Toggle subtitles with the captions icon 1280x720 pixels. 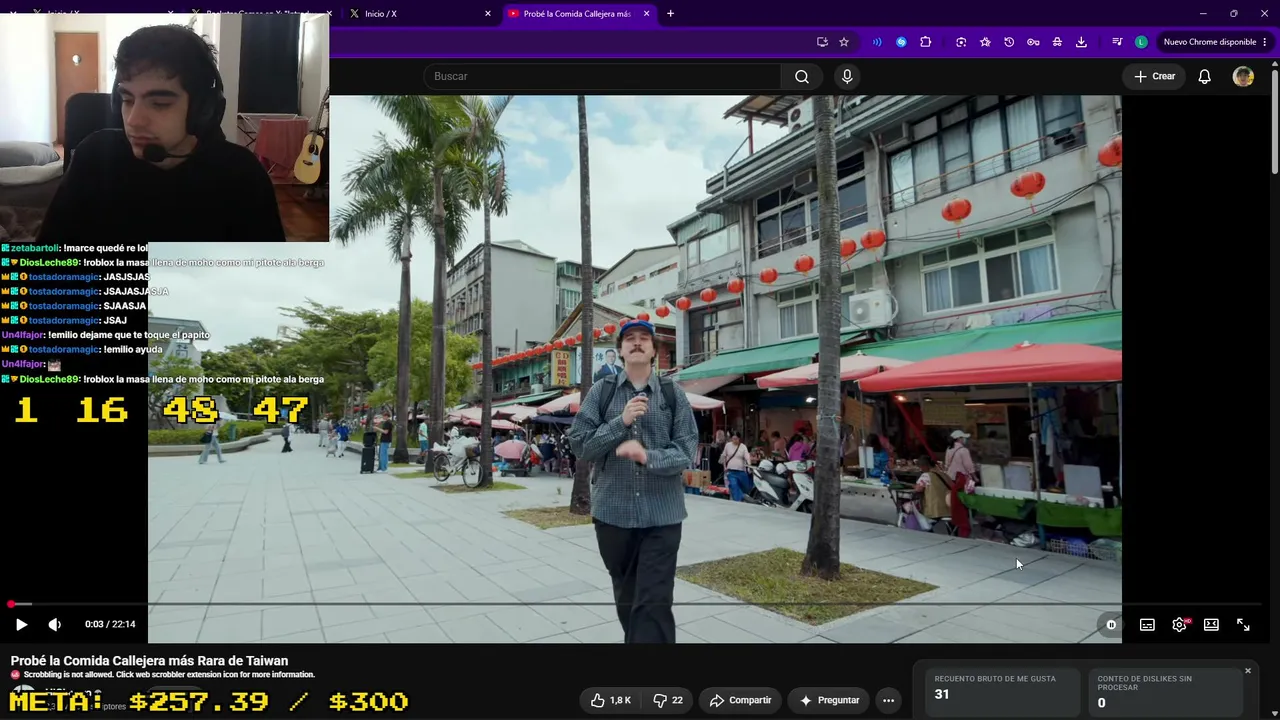[x=1147, y=624]
